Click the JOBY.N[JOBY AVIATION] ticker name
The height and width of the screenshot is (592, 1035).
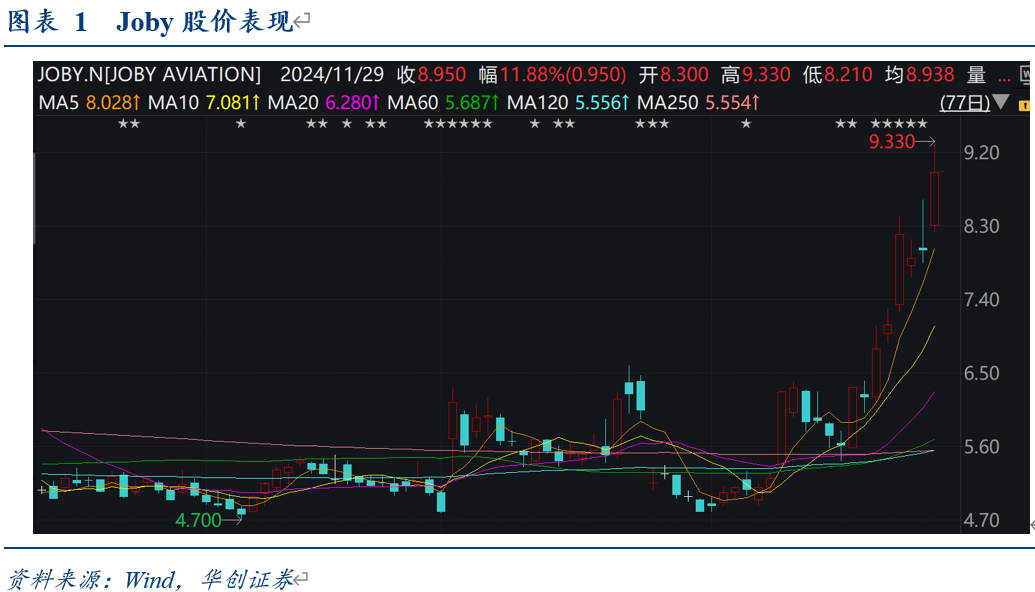(150, 74)
